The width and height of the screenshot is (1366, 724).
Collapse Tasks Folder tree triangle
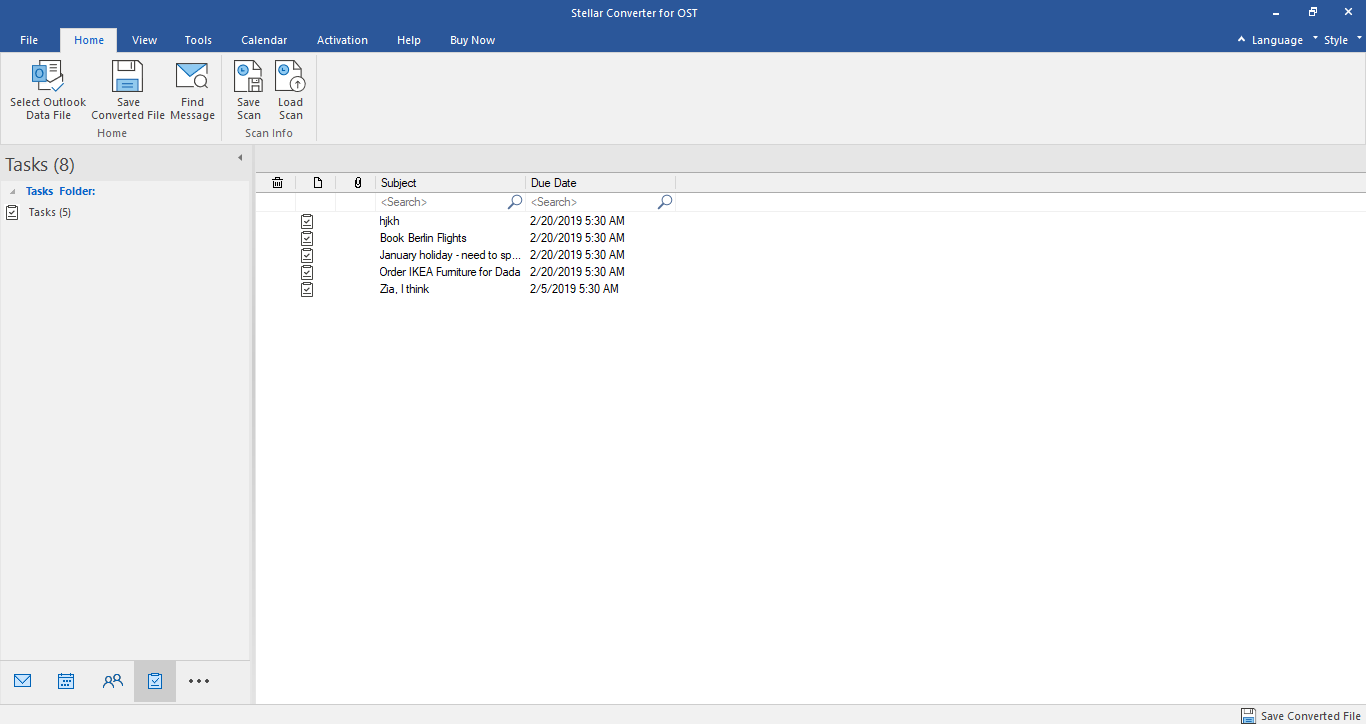[x=13, y=191]
